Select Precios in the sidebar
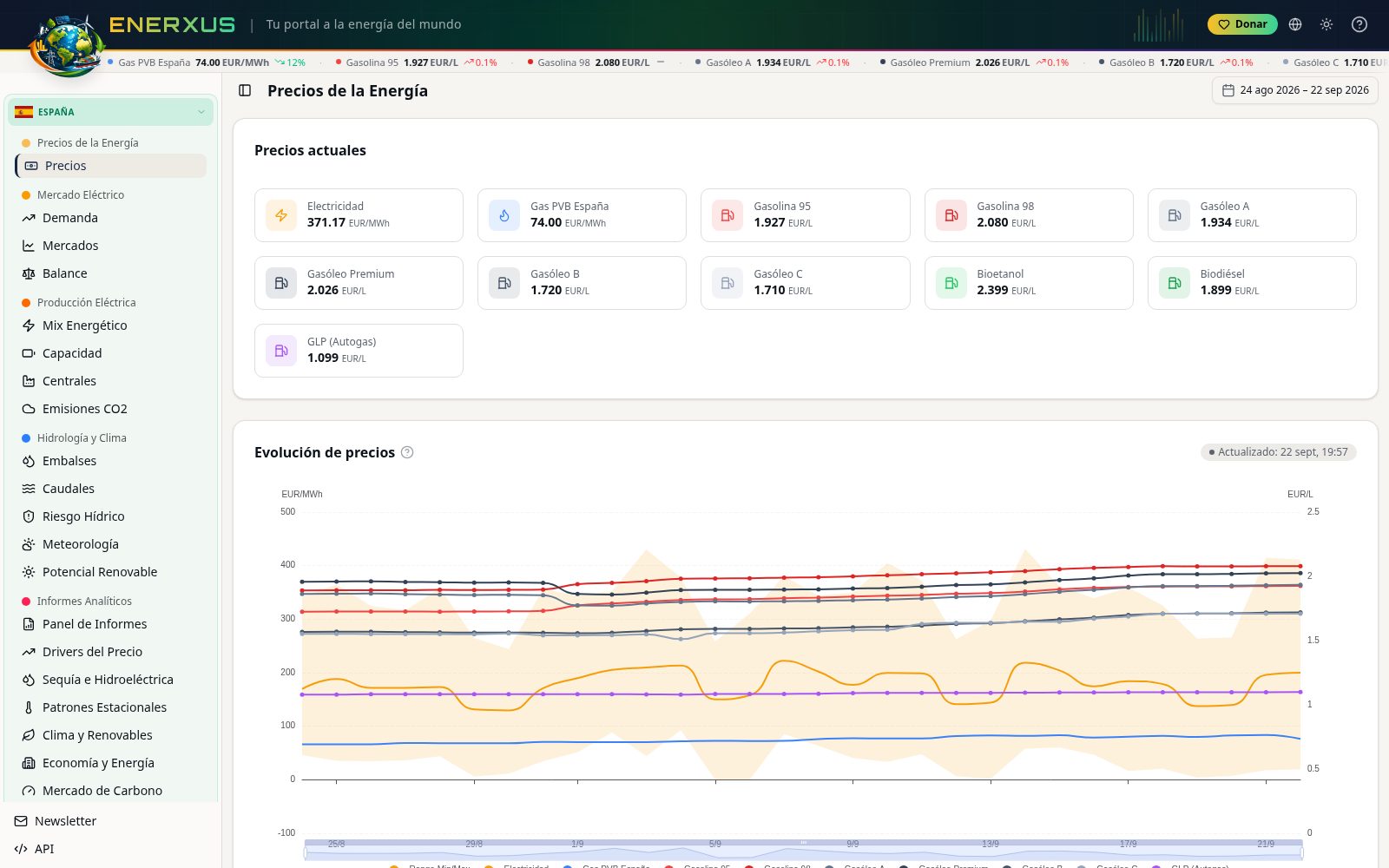 111,166
